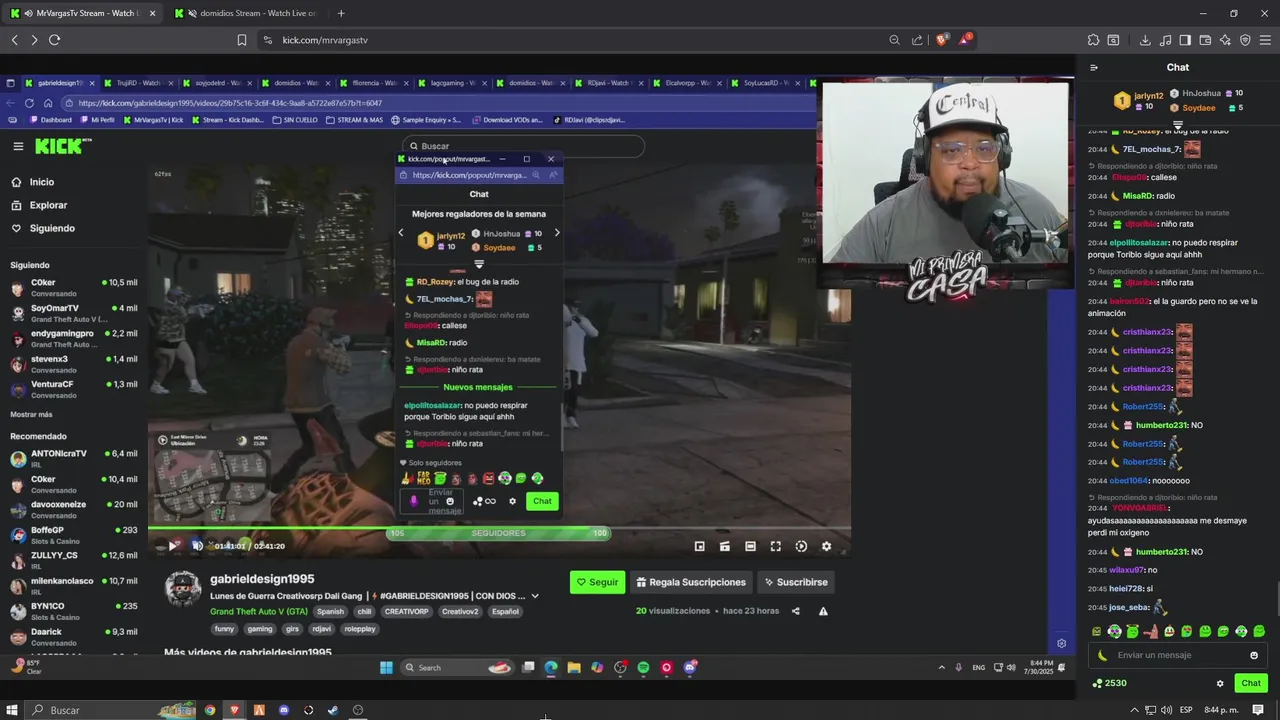Open Windows Start button on outer taskbar

point(11,710)
